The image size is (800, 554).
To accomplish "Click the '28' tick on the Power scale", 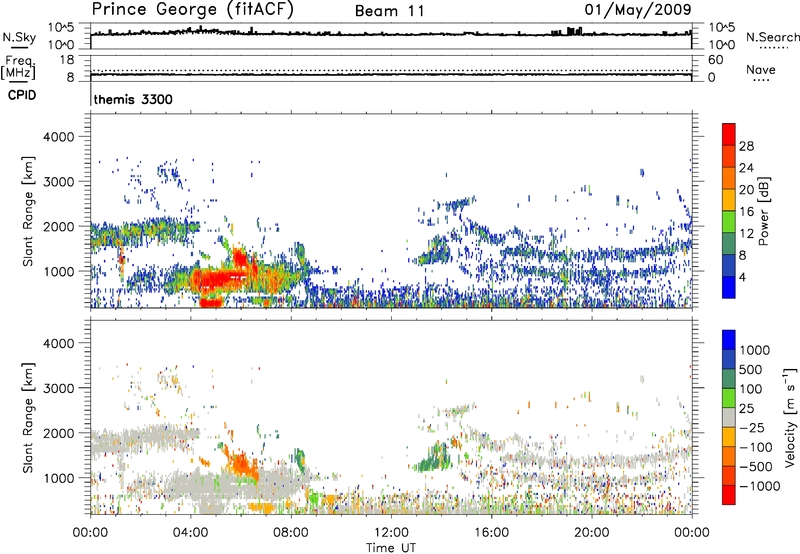I will pos(746,146).
